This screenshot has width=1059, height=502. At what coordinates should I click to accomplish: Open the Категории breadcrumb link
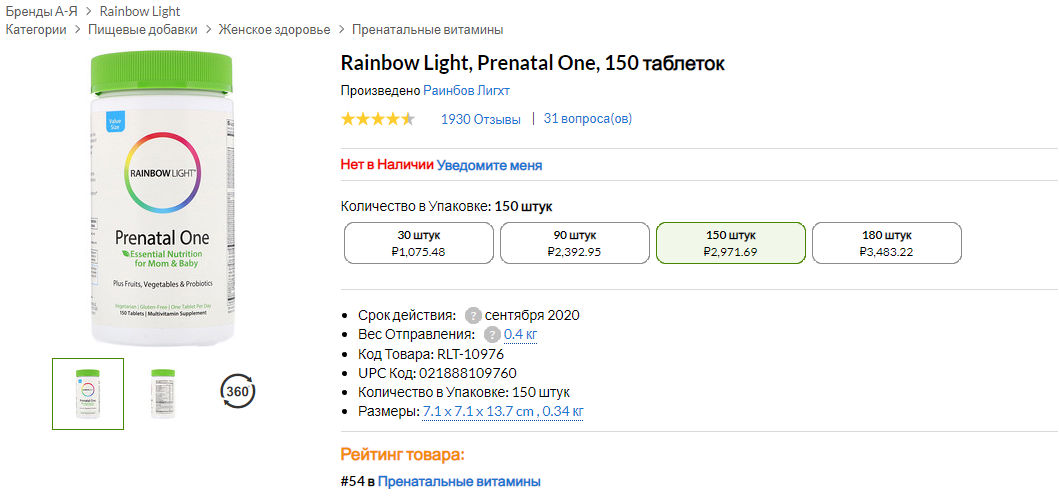pos(36,29)
